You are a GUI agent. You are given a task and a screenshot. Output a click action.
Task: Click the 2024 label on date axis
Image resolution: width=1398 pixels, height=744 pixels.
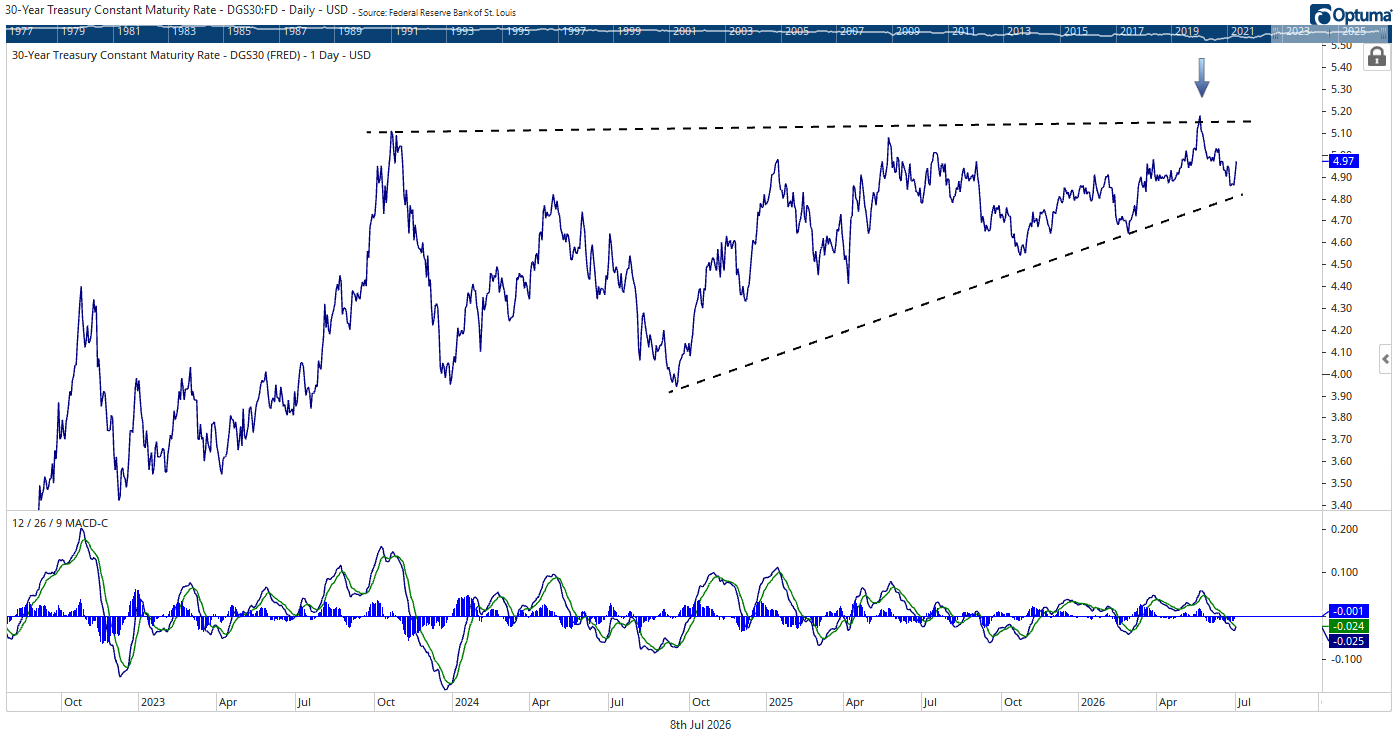(x=465, y=702)
